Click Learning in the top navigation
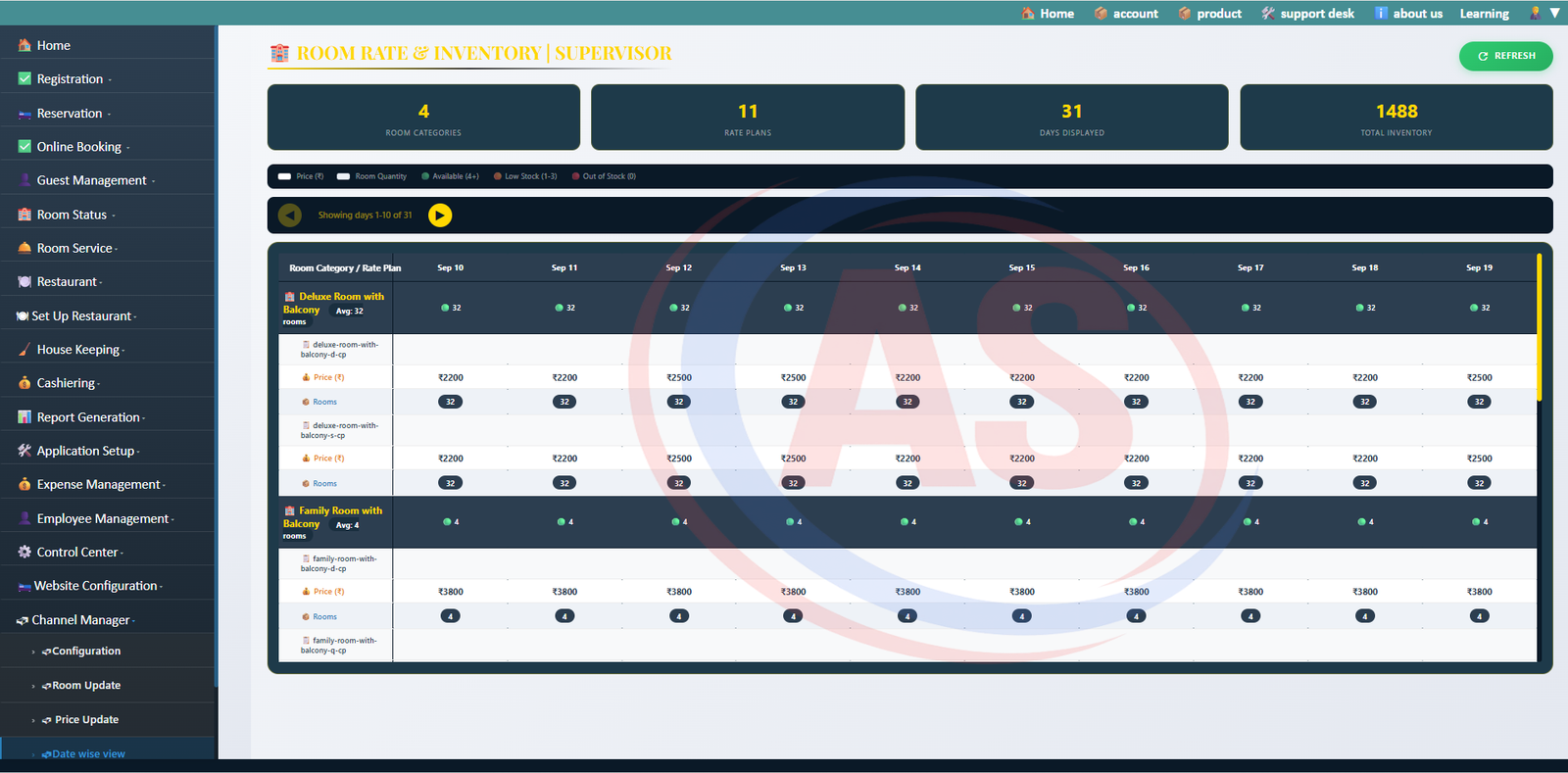 coord(1484,14)
